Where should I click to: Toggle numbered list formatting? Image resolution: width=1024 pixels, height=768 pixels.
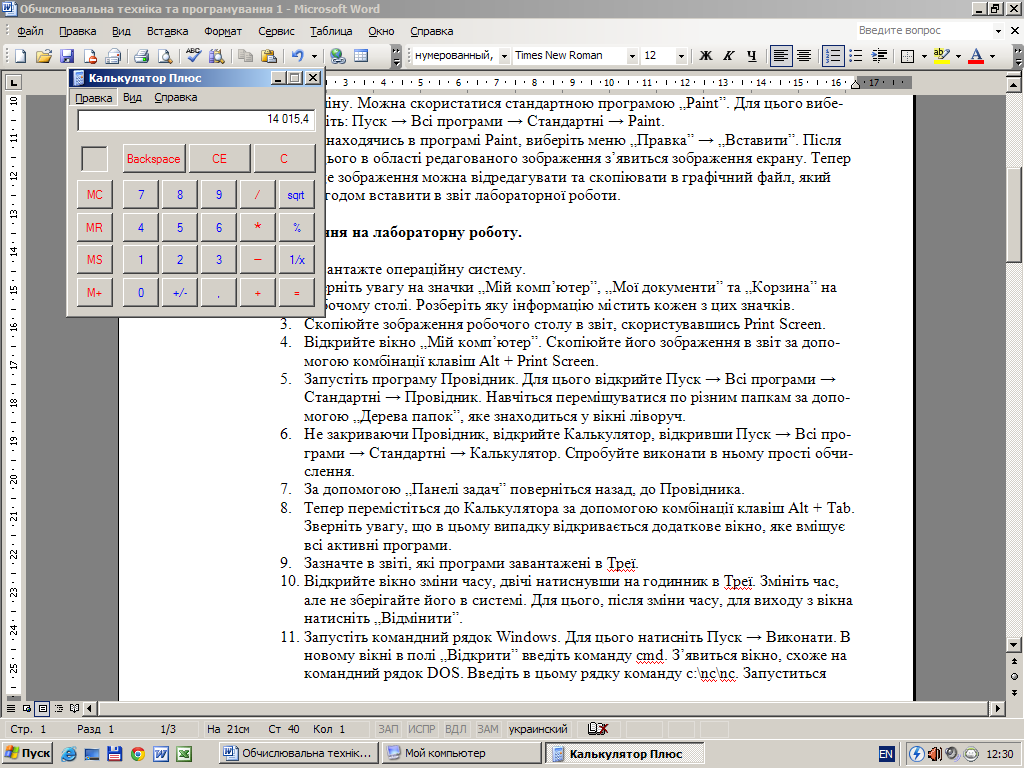tap(833, 56)
